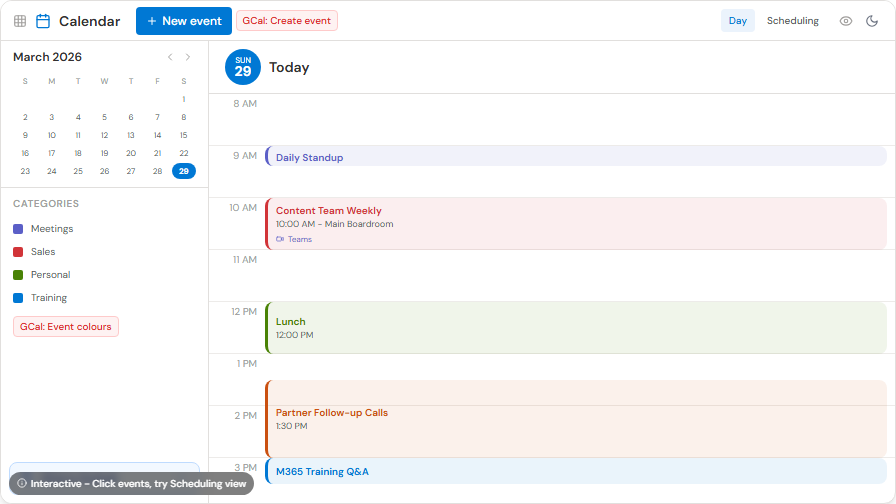Screen dimensions: 896x504
Task: Open the Lunch event
Action: pos(575,327)
